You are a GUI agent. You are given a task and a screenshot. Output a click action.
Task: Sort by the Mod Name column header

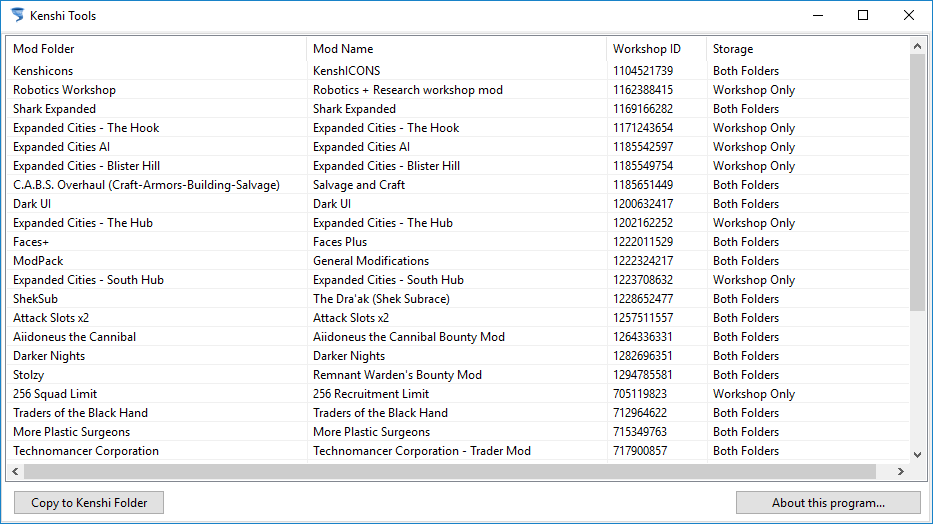pos(456,49)
